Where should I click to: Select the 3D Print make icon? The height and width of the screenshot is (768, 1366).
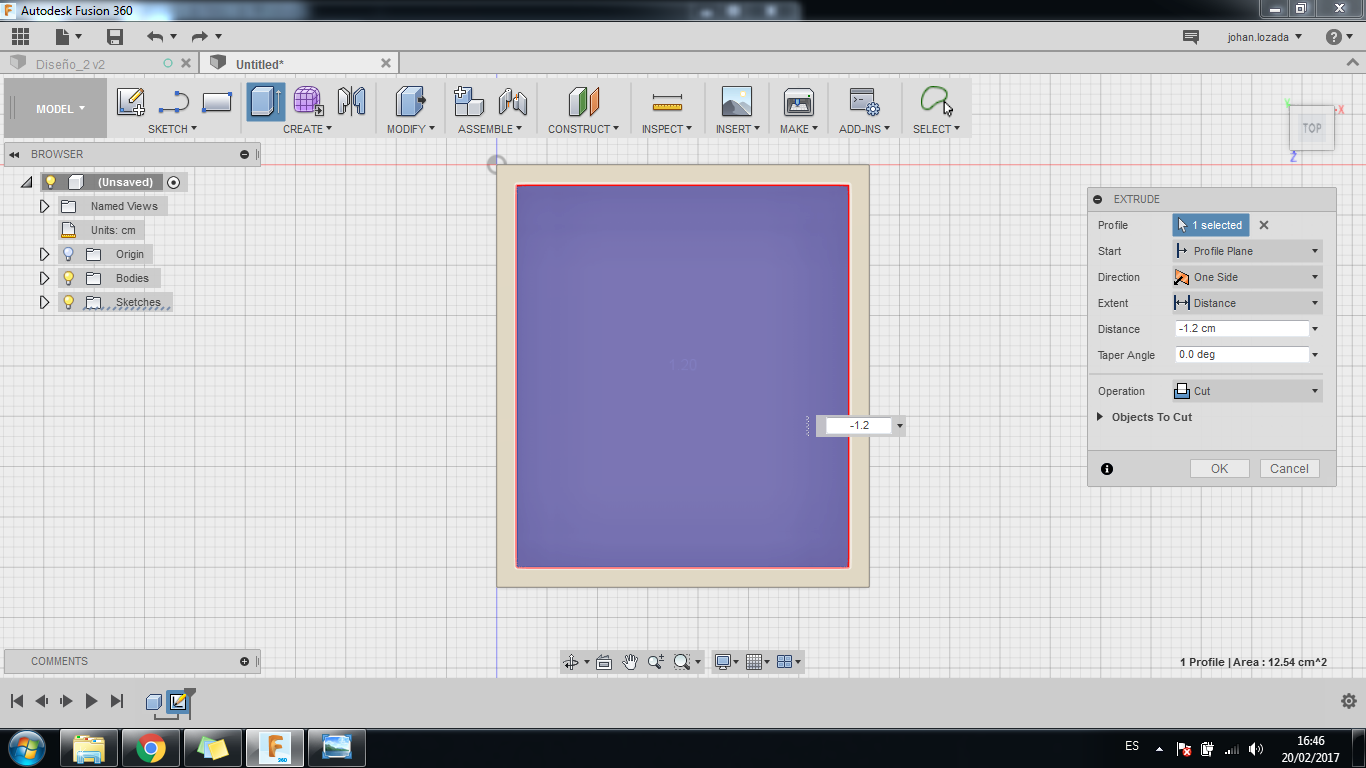coord(799,101)
